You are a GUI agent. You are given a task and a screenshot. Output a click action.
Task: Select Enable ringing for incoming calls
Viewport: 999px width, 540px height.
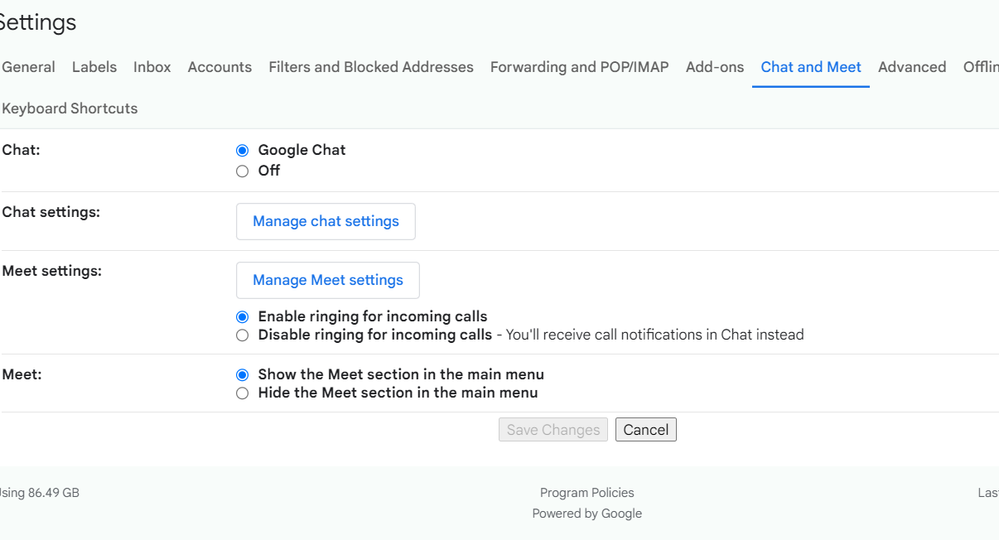coord(242,316)
